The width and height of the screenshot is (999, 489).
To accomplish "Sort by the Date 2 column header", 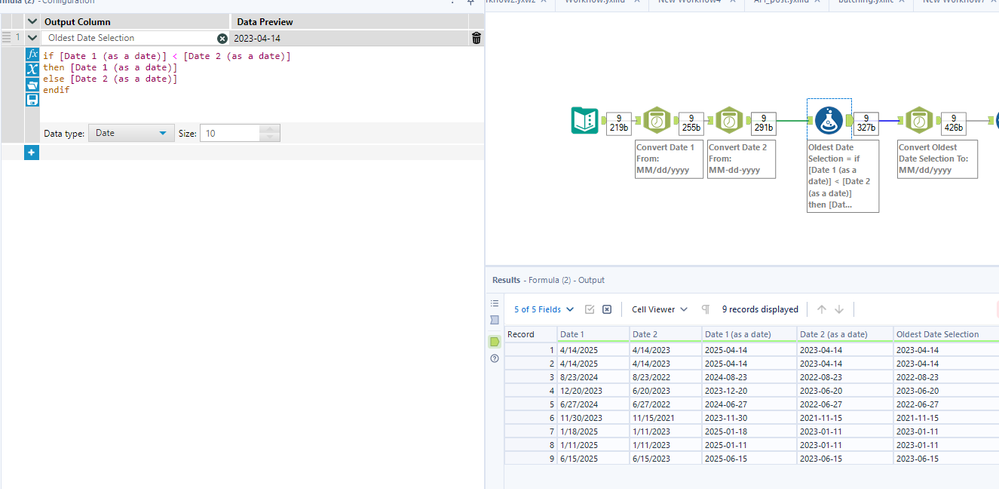I will 665,334.
